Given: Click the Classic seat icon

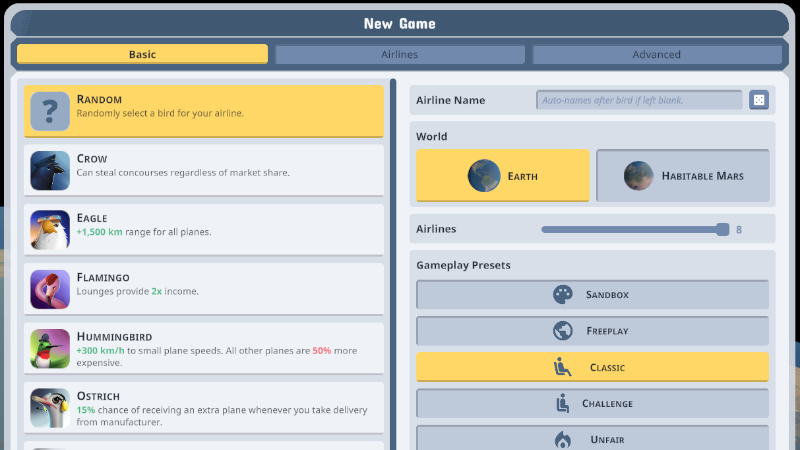Looking at the screenshot, I should pos(563,367).
